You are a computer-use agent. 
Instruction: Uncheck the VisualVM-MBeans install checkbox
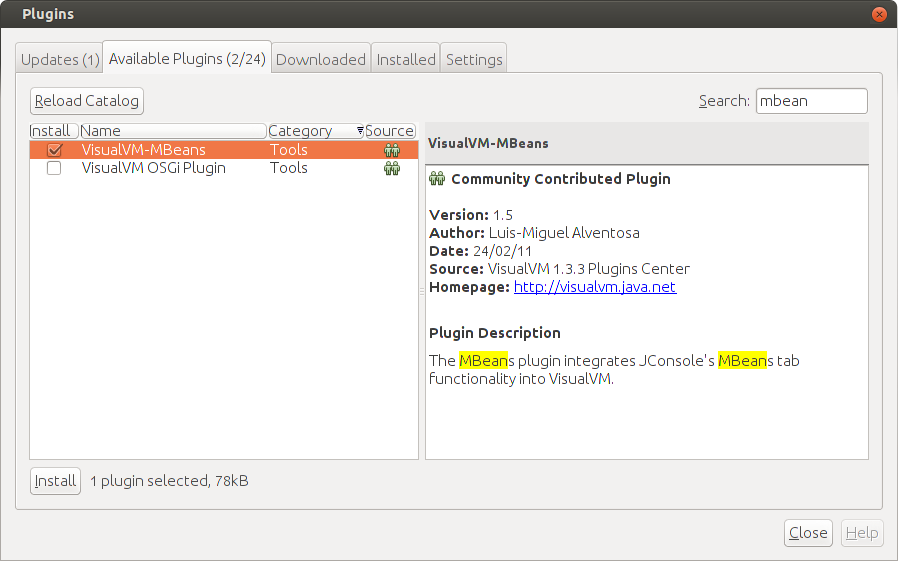click(54, 150)
